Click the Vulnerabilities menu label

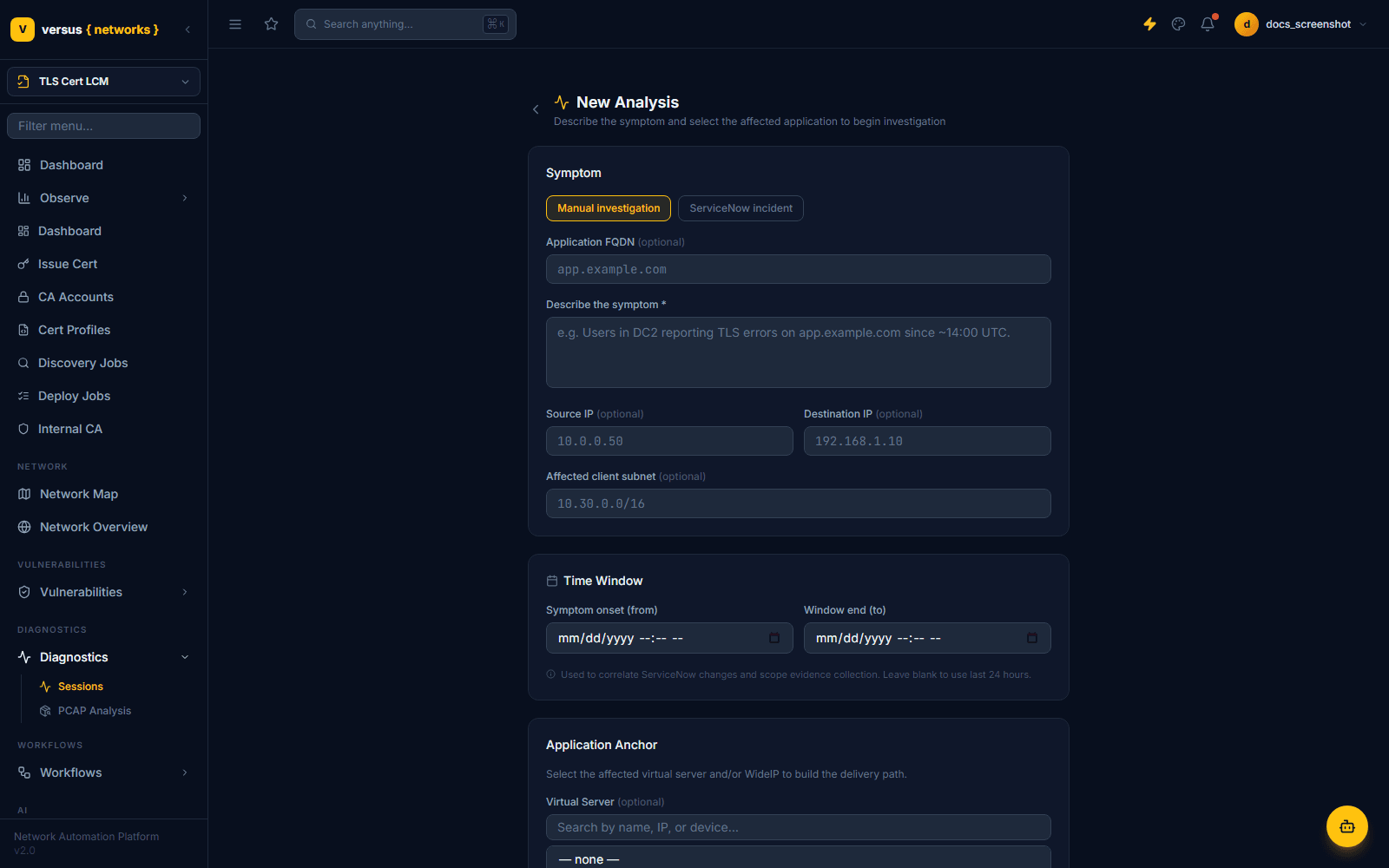point(81,592)
